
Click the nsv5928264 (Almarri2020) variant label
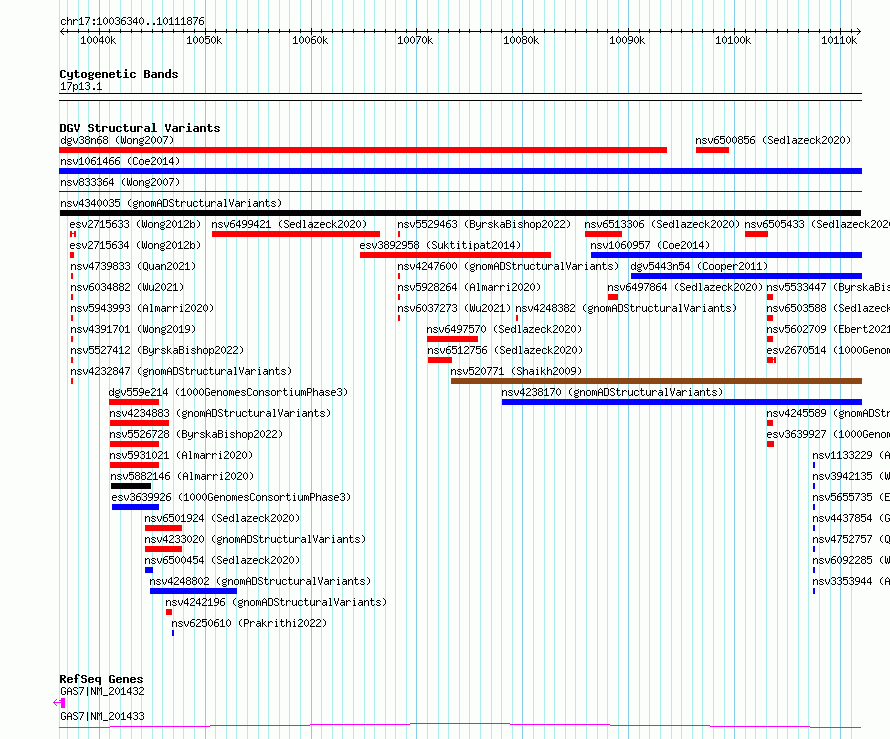469,287
